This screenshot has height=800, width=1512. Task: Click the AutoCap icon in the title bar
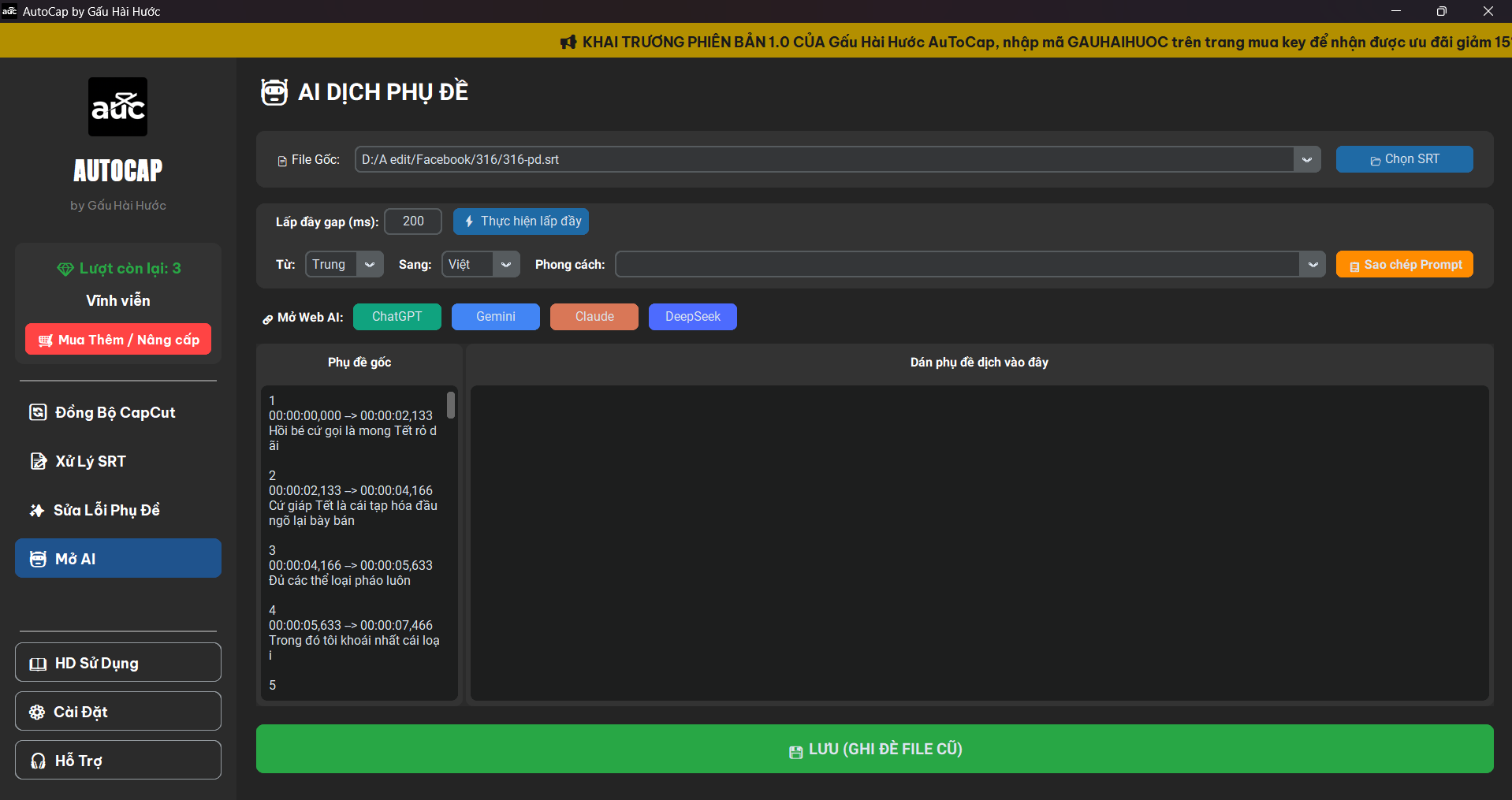click(x=9, y=11)
